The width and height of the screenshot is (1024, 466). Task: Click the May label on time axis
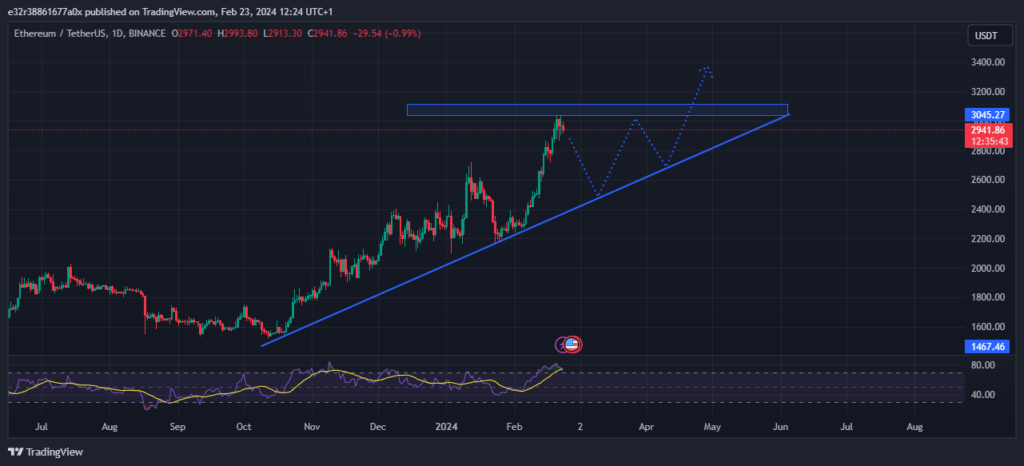[x=712, y=426]
